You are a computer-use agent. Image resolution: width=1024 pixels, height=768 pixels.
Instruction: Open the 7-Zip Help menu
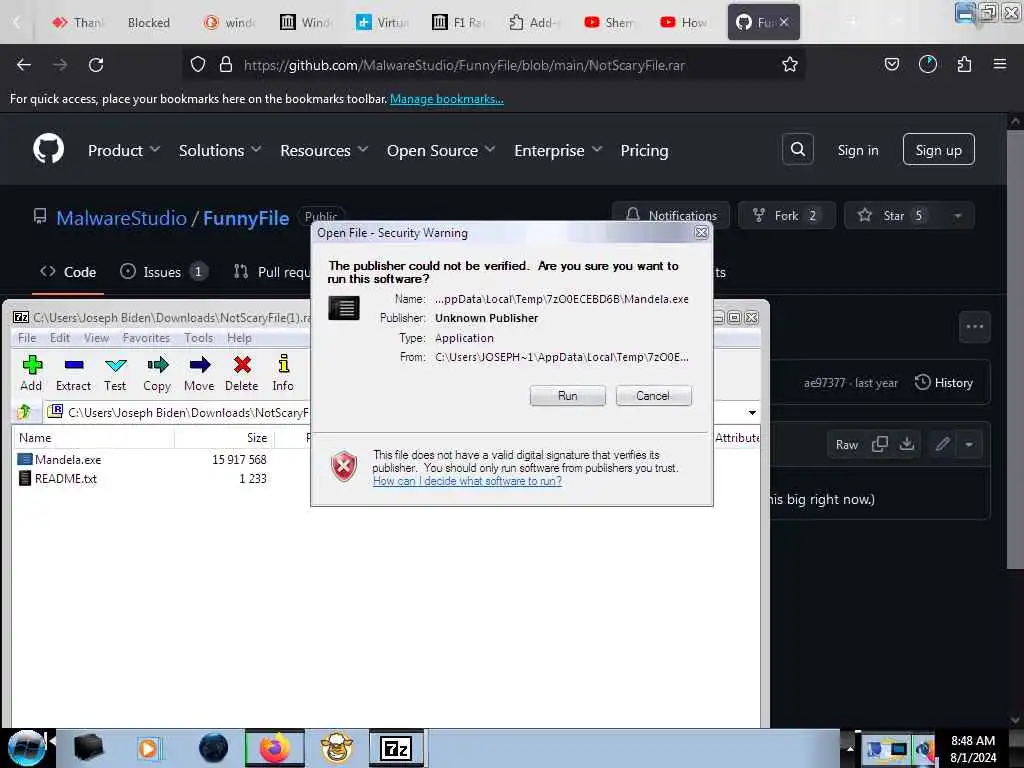(239, 338)
